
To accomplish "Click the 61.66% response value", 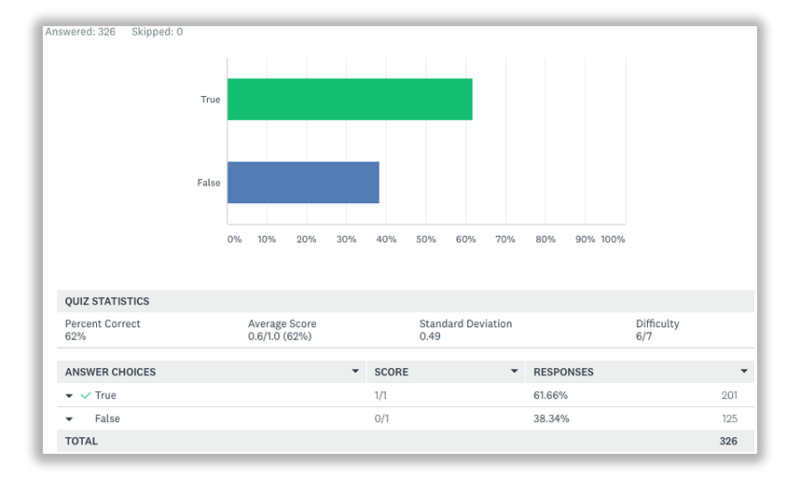I will pyautogui.click(x=551, y=395).
